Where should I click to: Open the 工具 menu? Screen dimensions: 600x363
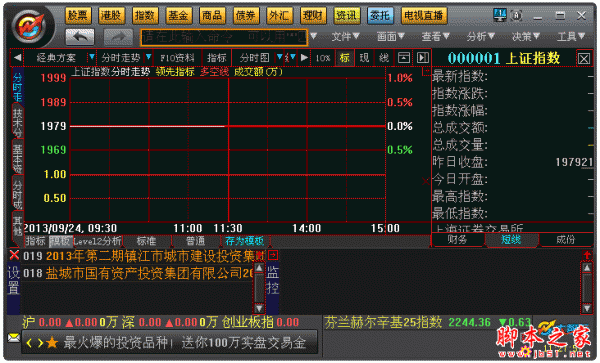(571, 36)
